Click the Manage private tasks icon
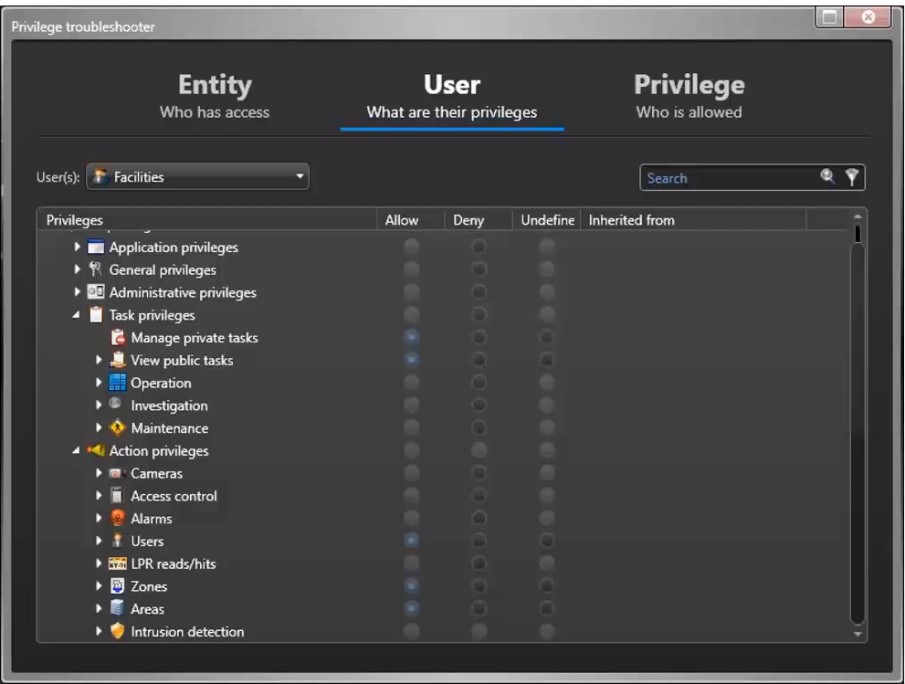This screenshot has height=684, width=905. tap(117, 338)
